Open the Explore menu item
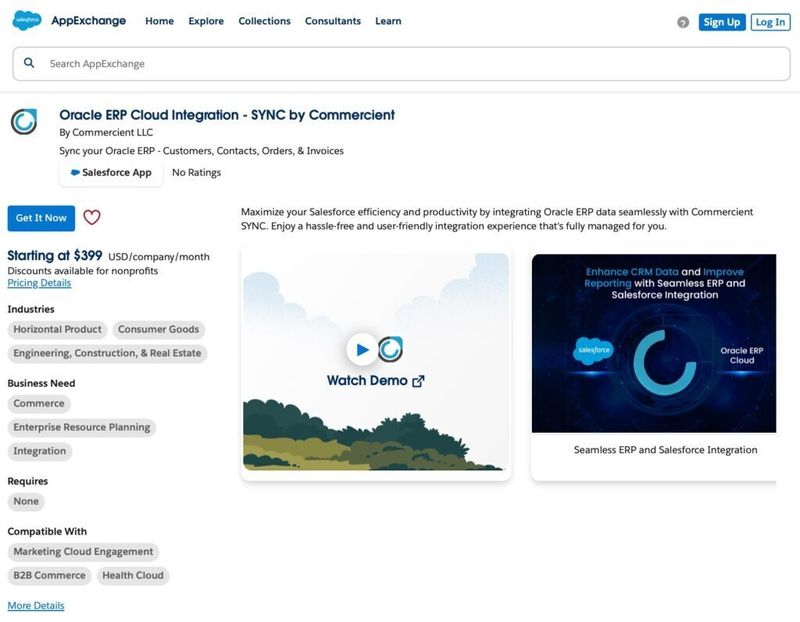 point(206,21)
